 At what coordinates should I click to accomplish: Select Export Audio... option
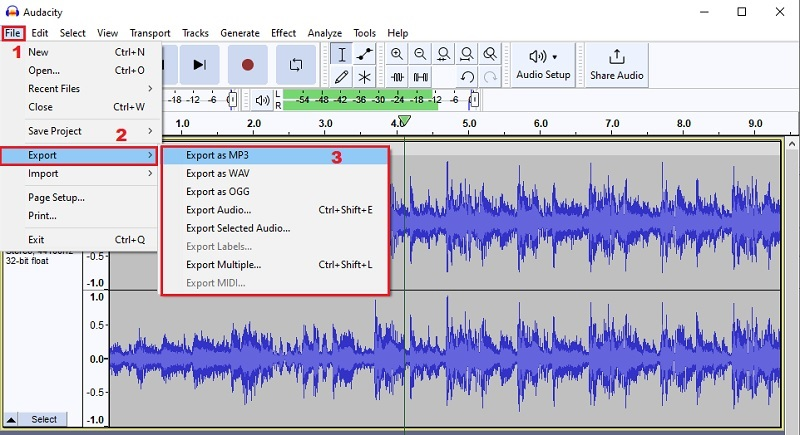click(x=275, y=210)
